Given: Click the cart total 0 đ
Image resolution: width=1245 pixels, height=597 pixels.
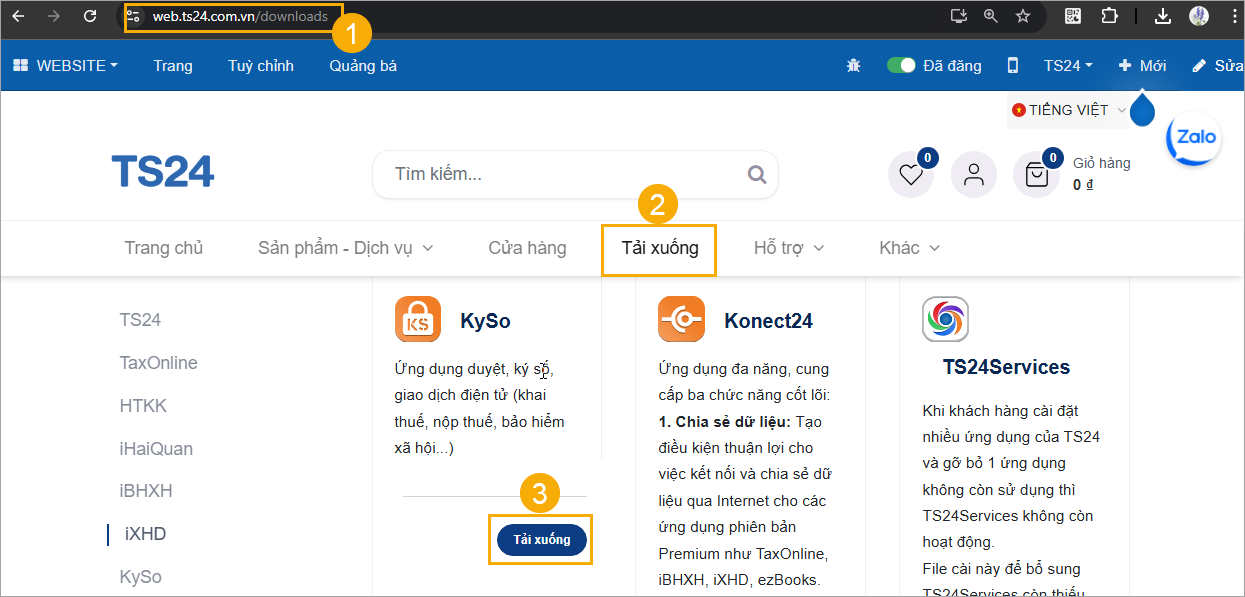Looking at the screenshot, I should click(x=1083, y=184).
